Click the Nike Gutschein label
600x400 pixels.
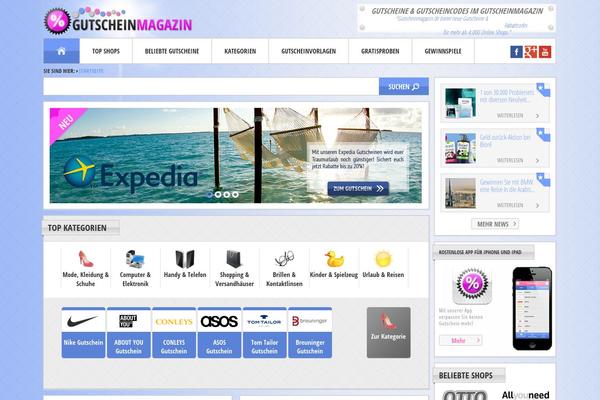click(83, 343)
